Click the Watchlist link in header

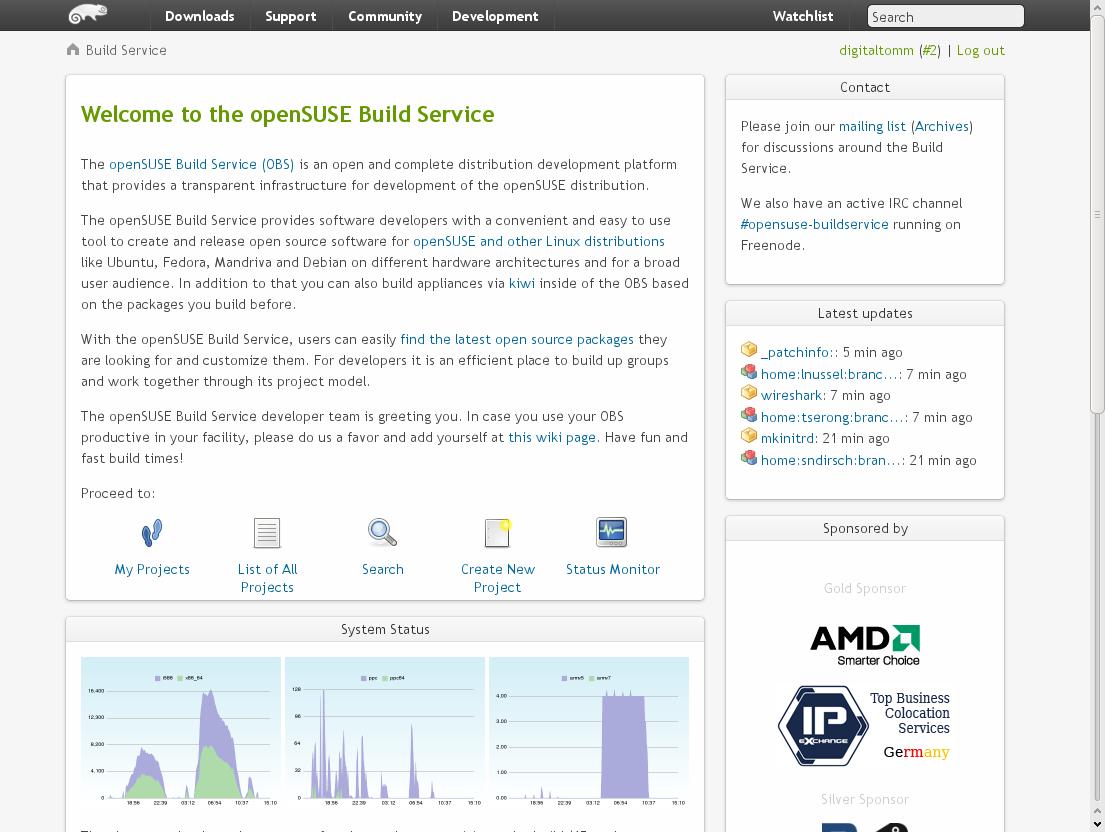pos(802,16)
